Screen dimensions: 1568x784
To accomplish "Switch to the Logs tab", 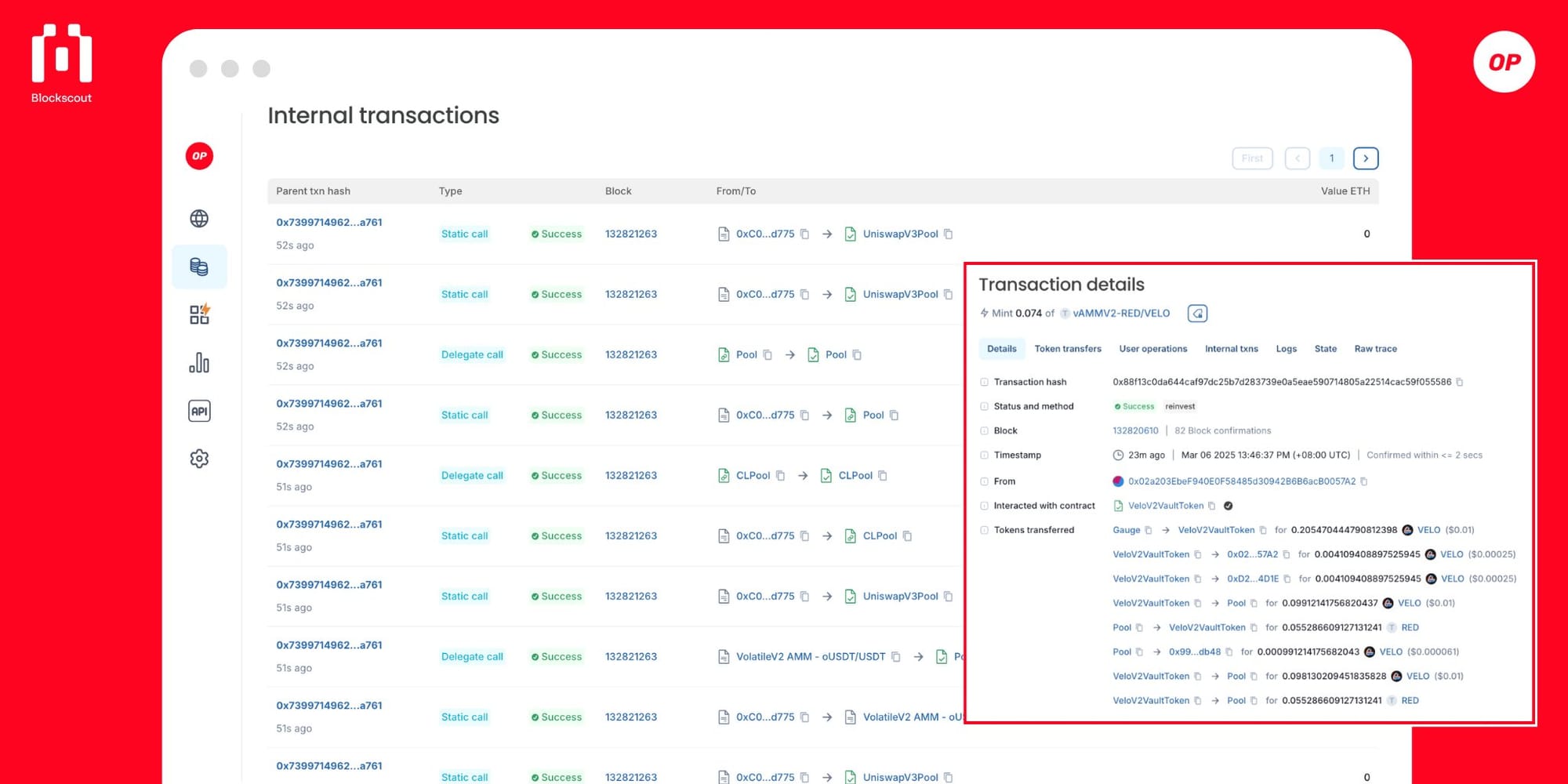I will (x=1287, y=349).
